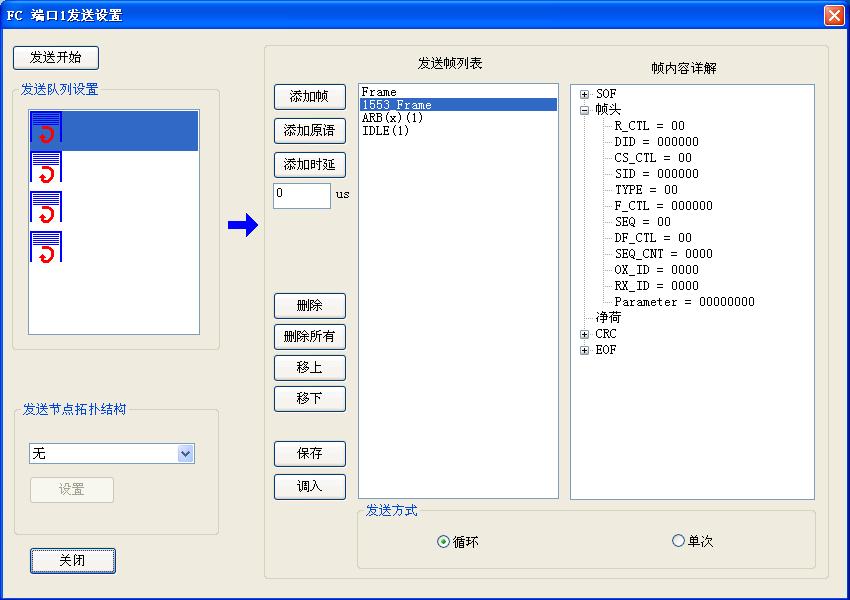
Task: Click the 关闭 button
Action: [x=73, y=561]
